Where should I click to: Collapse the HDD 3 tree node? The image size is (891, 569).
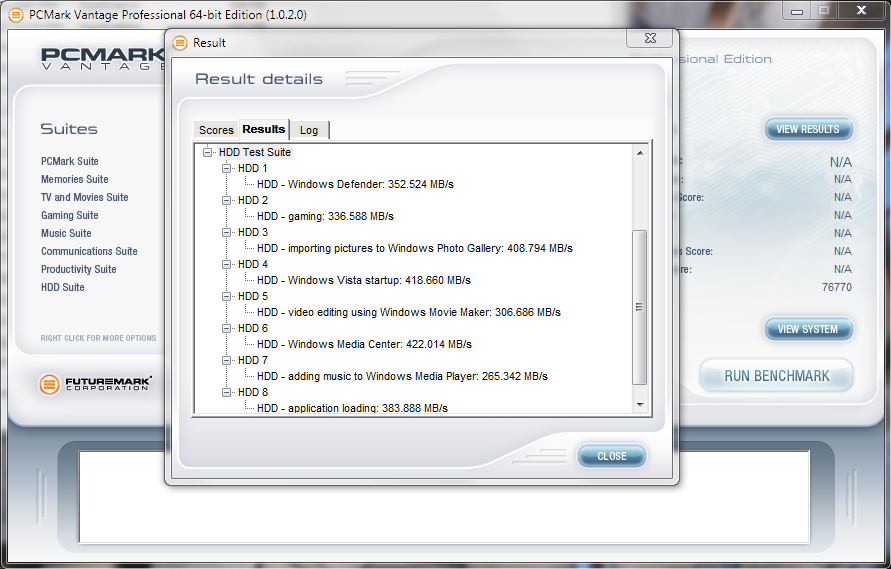[227, 232]
